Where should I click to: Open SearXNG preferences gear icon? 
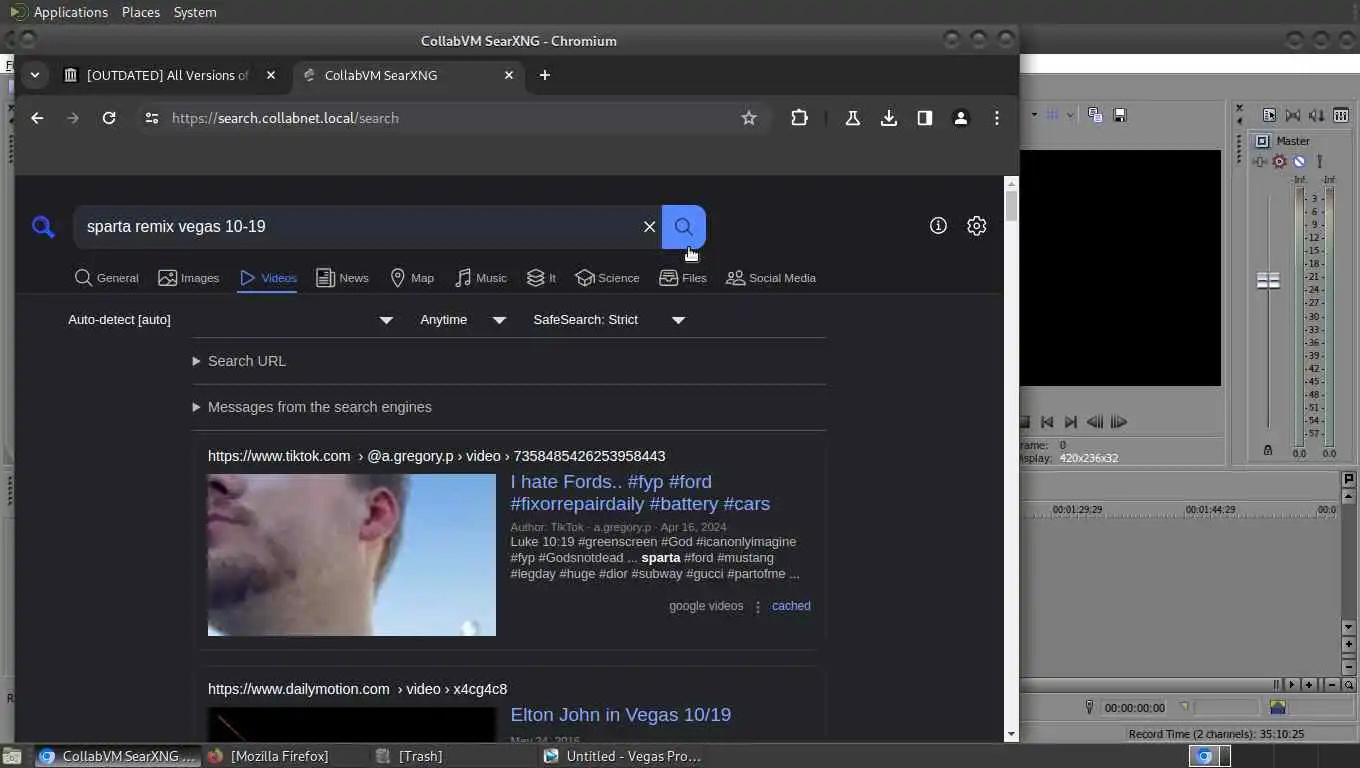977,226
